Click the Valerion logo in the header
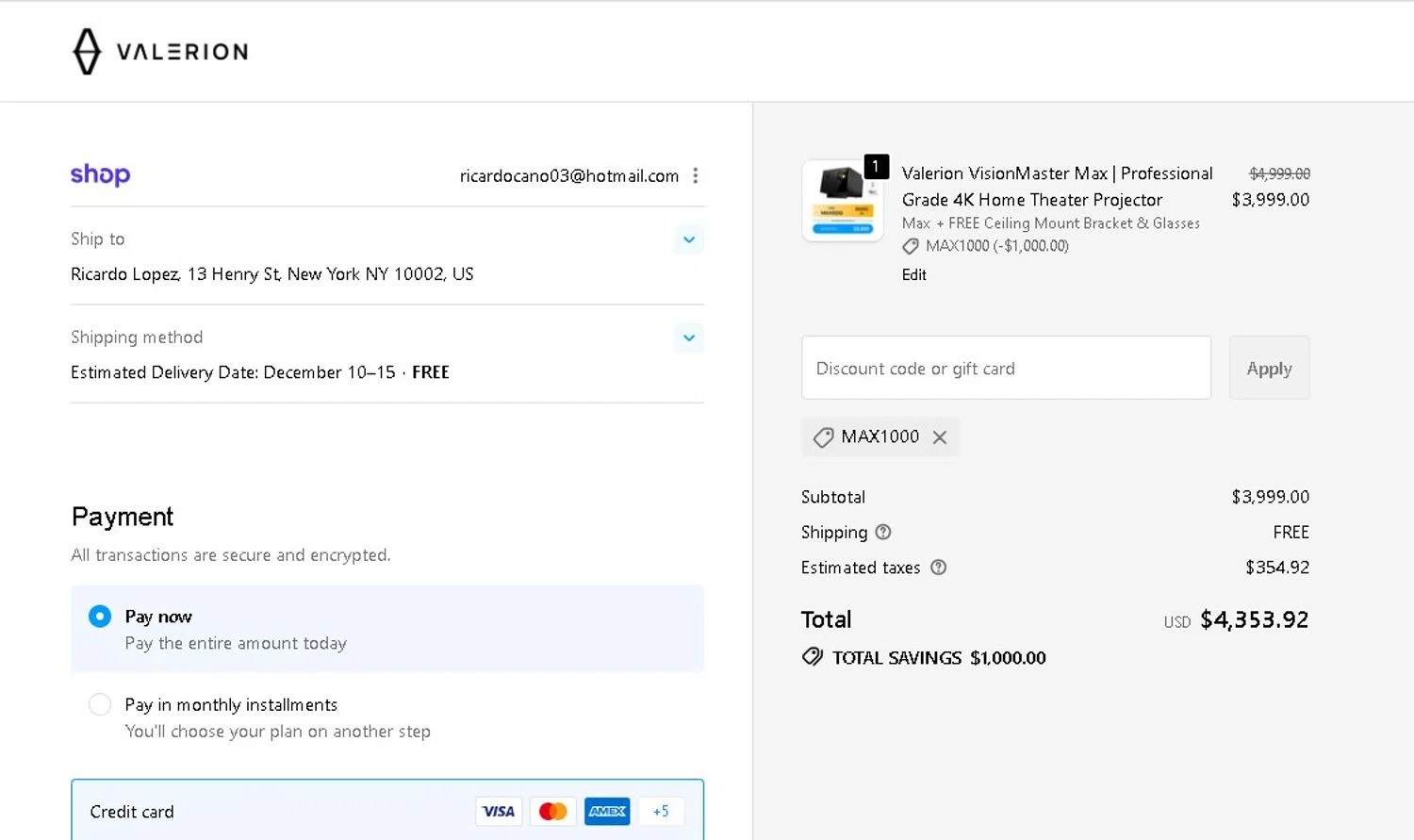Image resolution: width=1414 pixels, height=840 pixels. (x=160, y=51)
